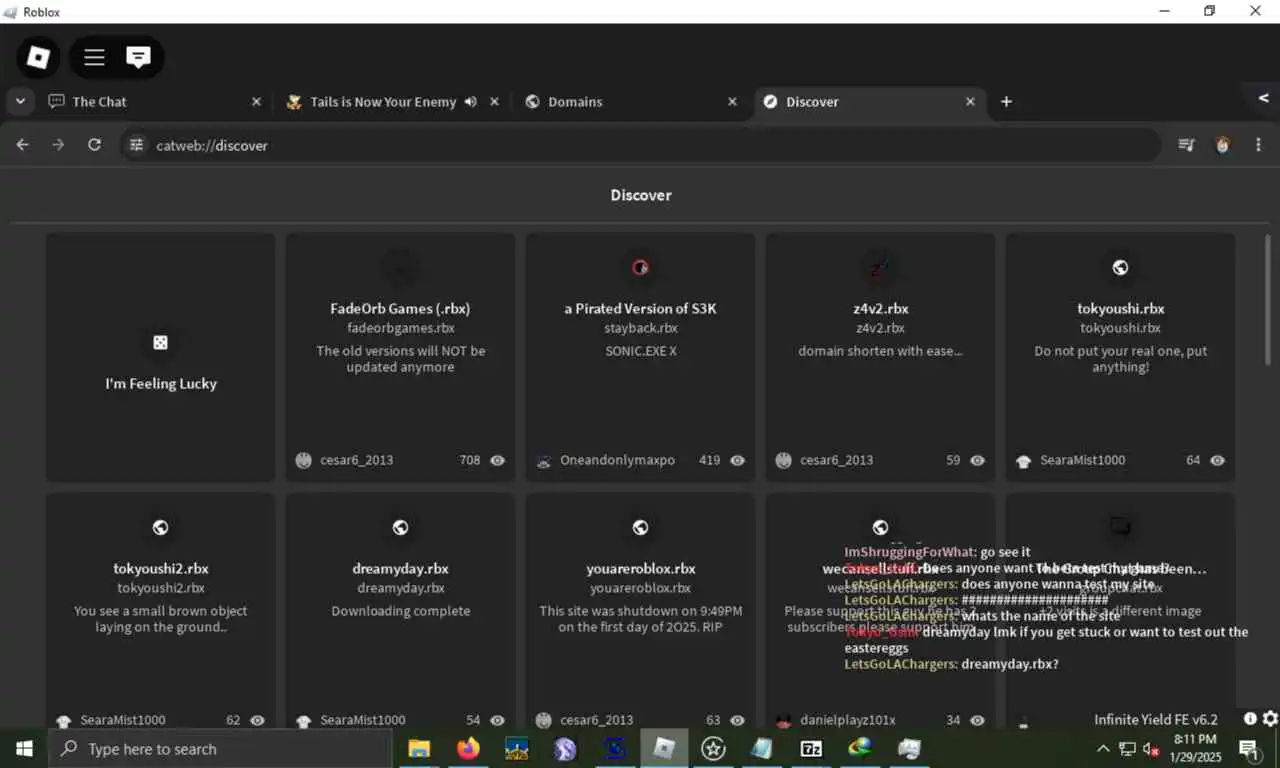Open Infinite Yield info icon

coord(1250,718)
